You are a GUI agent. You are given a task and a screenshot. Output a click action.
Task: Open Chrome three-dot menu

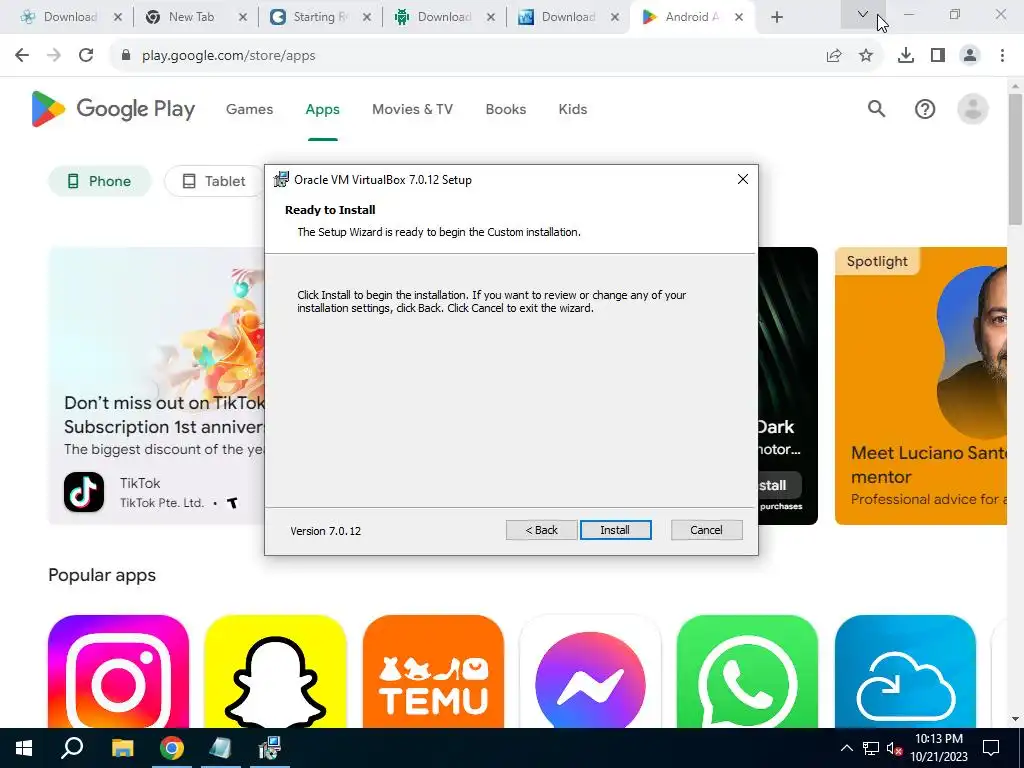coord(1002,56)
